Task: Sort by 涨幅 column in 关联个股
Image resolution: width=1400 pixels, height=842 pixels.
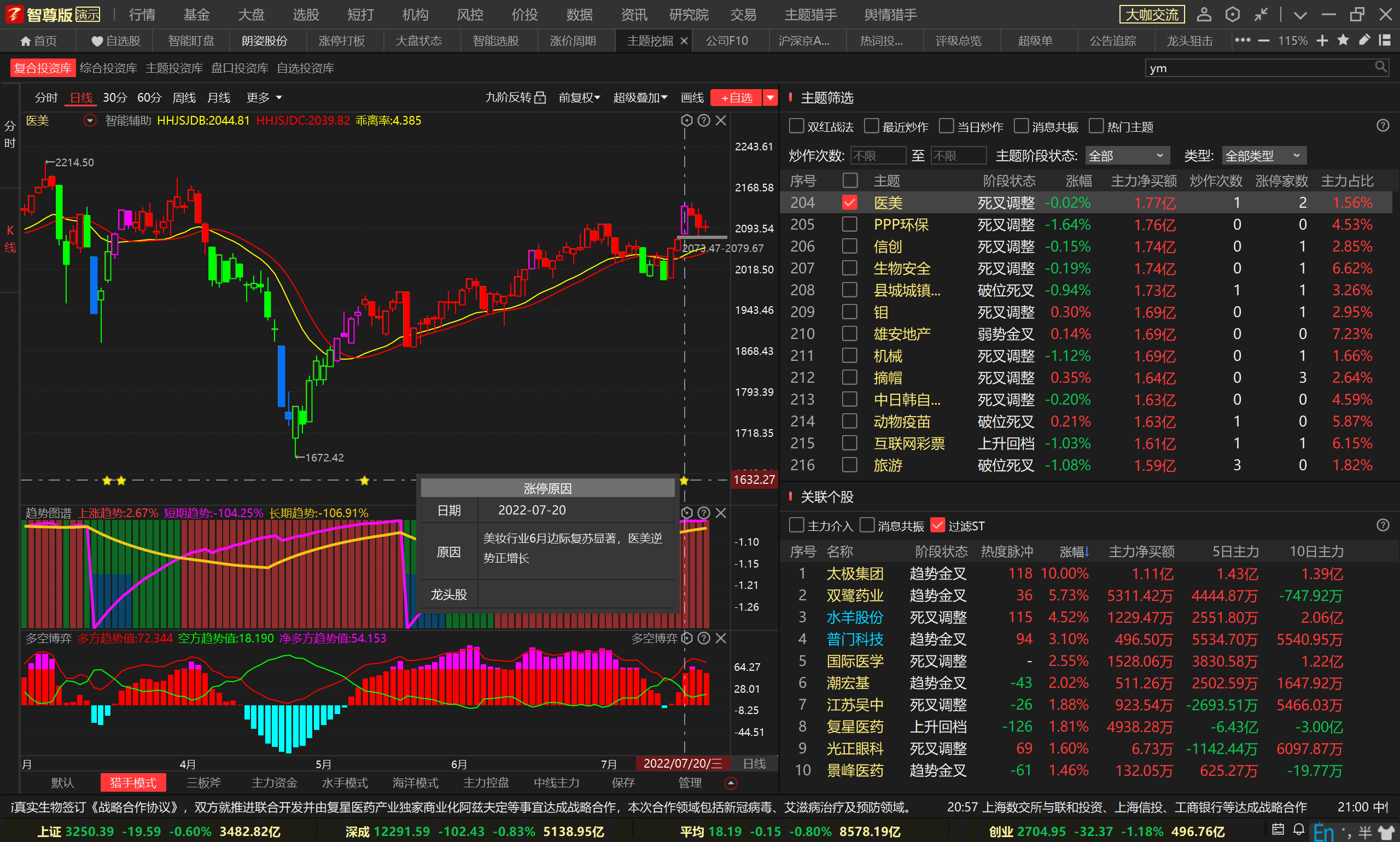Action: [1074, 552]
